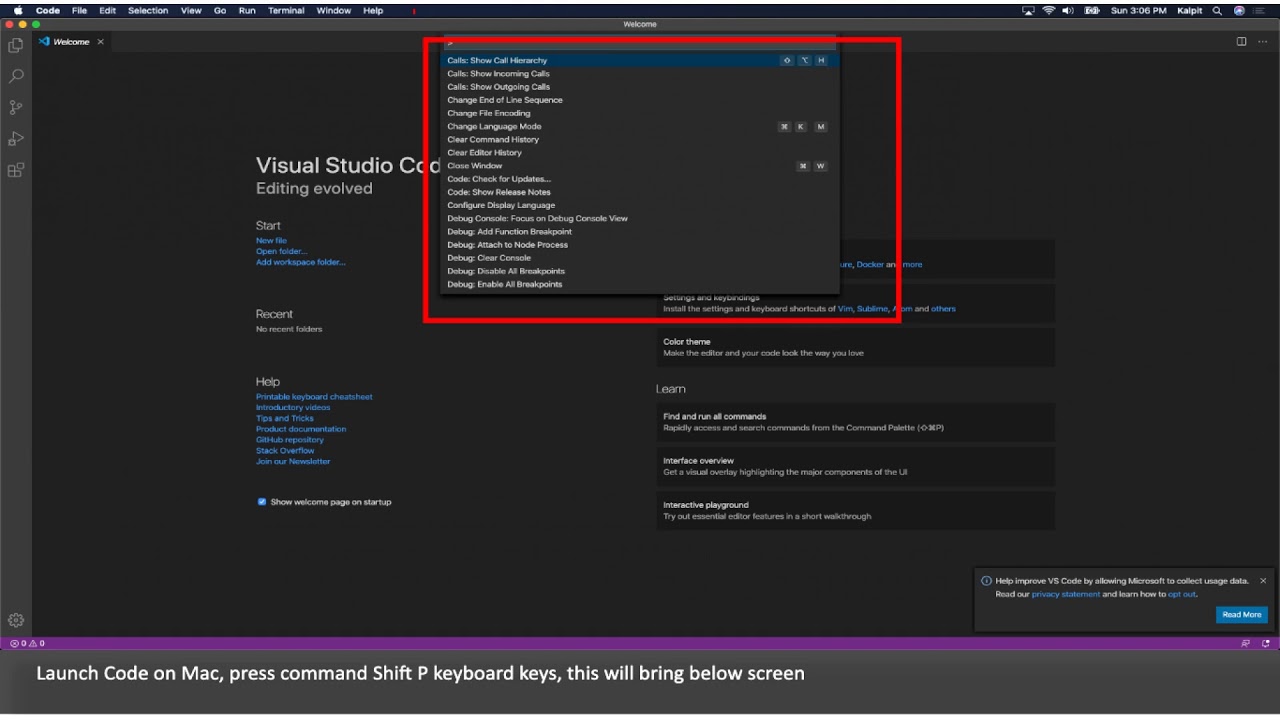1280x720 pixels.
Task: Click Join our Newsletter link
Action: (x=293, y=461)
